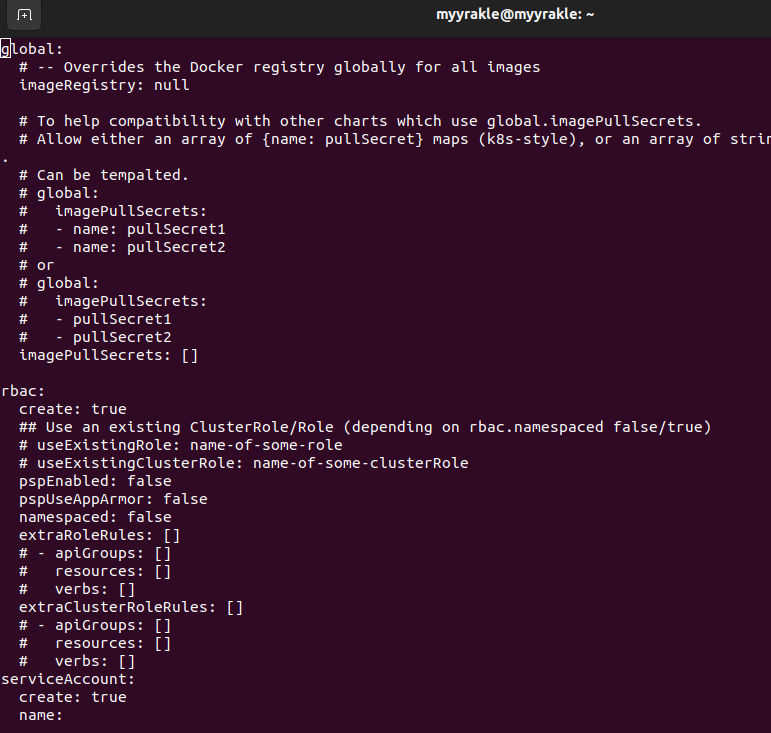Click the 'namespaced: false' setting
Screen dimensions: 771x733
95,517
